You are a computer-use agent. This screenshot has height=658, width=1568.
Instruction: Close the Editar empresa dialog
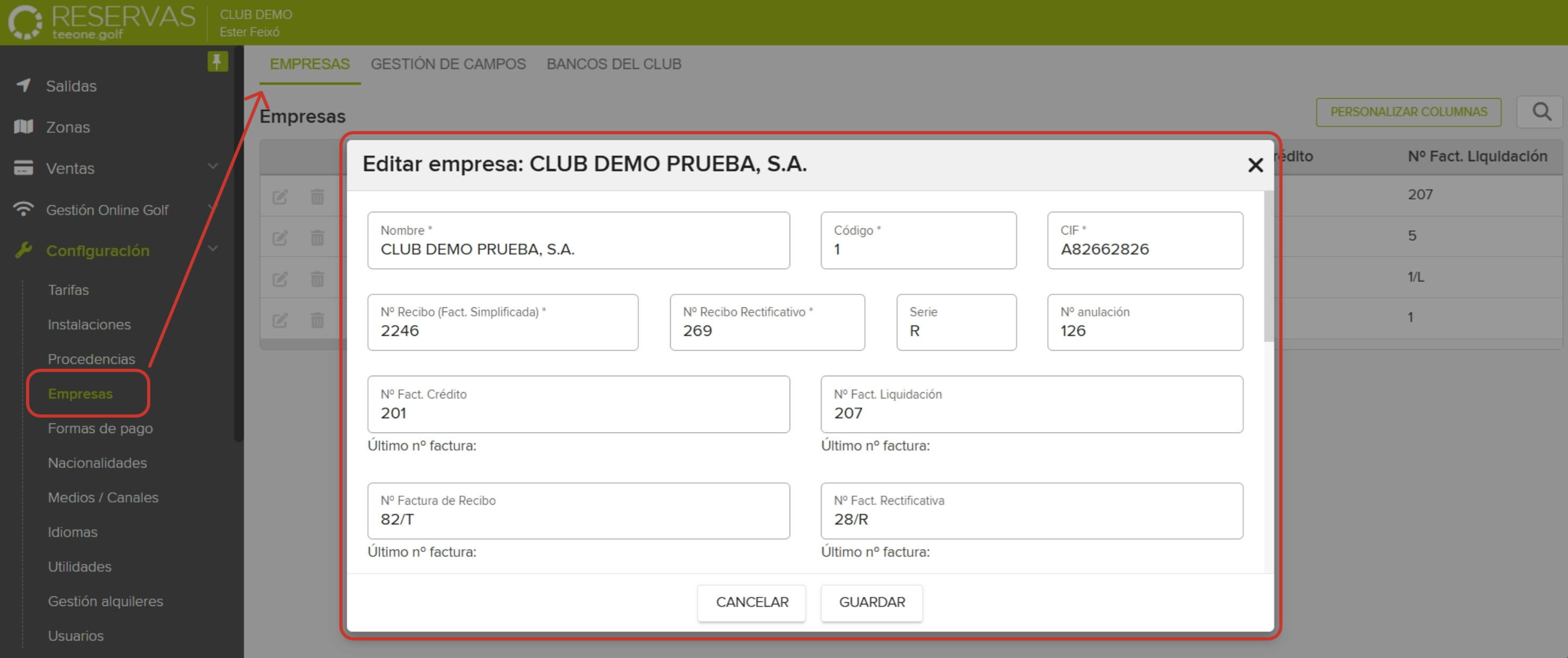pos(1255,165)
